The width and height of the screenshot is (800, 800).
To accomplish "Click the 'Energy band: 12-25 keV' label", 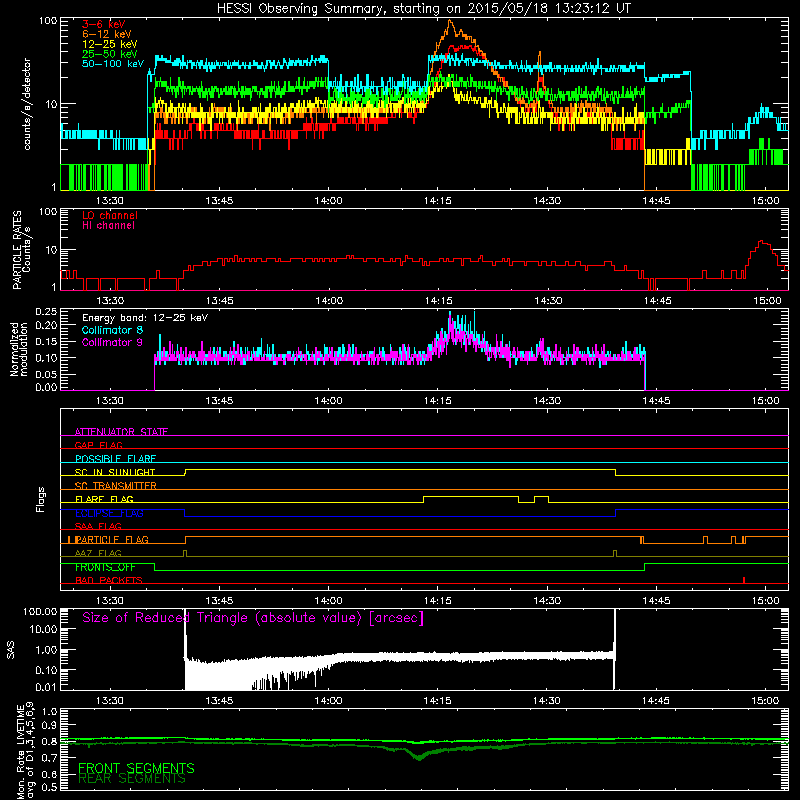I will click(145, 318).
